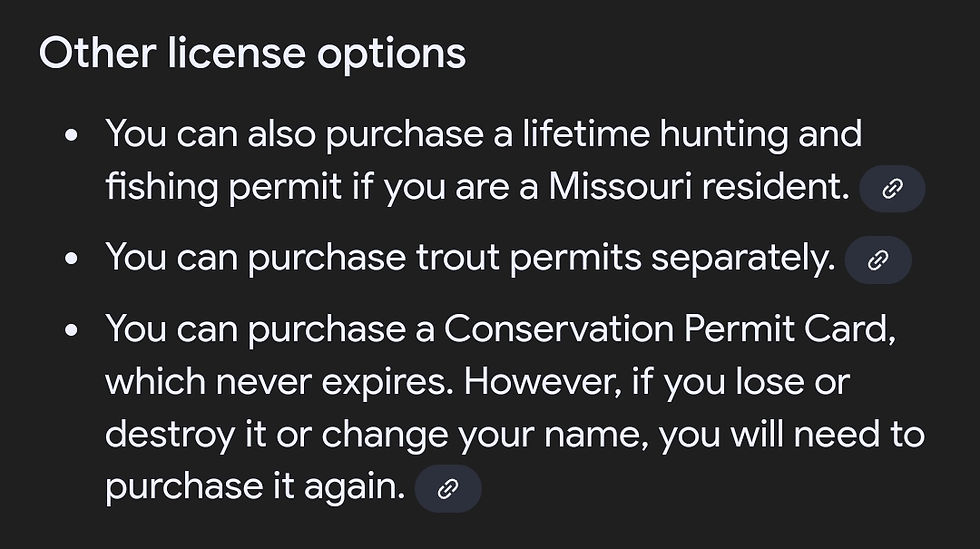Click the phrase 'change your name'
This screenshot has width=980, height=549.
[x=485, y=434]
